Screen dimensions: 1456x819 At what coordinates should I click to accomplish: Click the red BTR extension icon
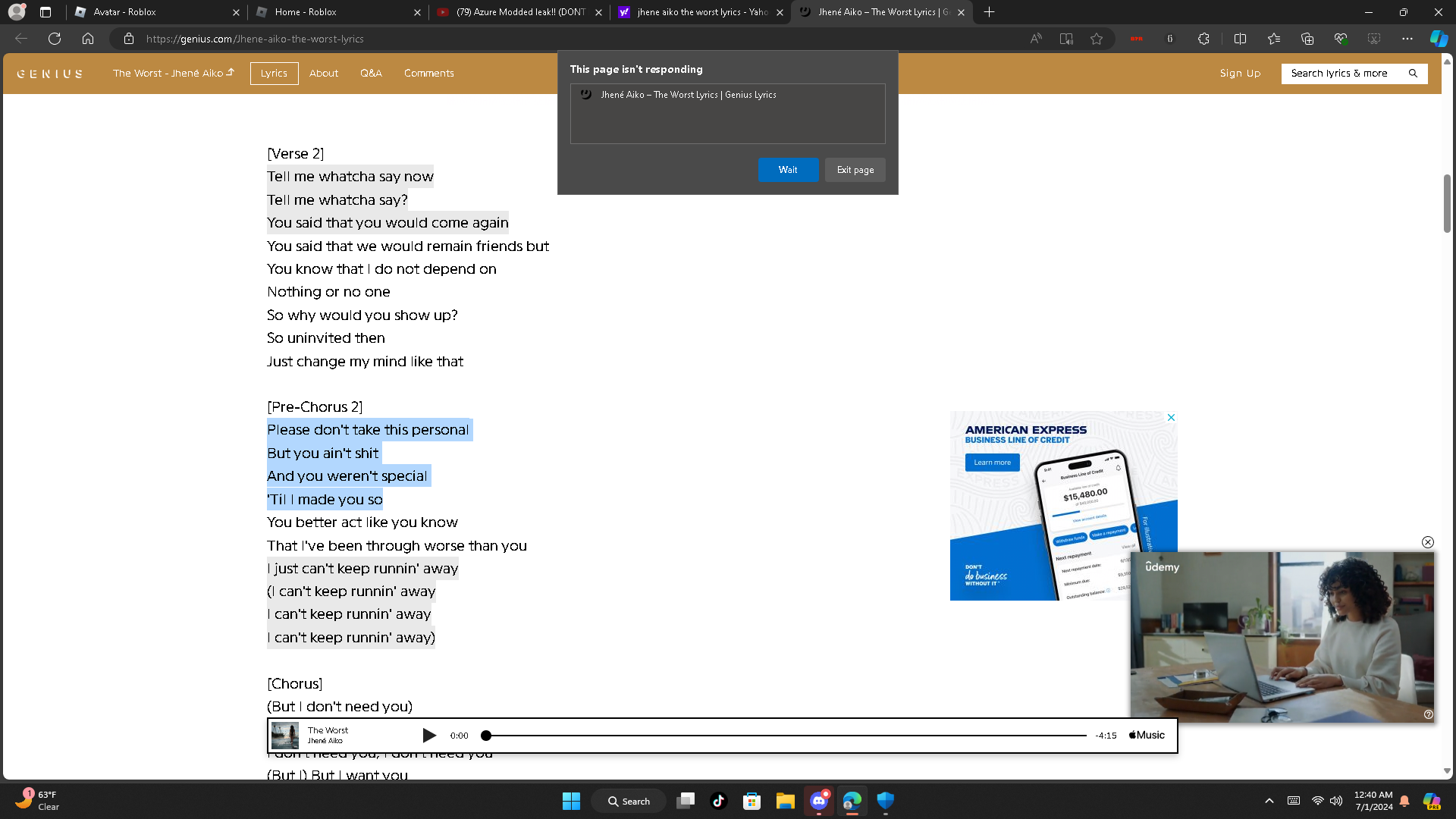tap(1136, 39)
